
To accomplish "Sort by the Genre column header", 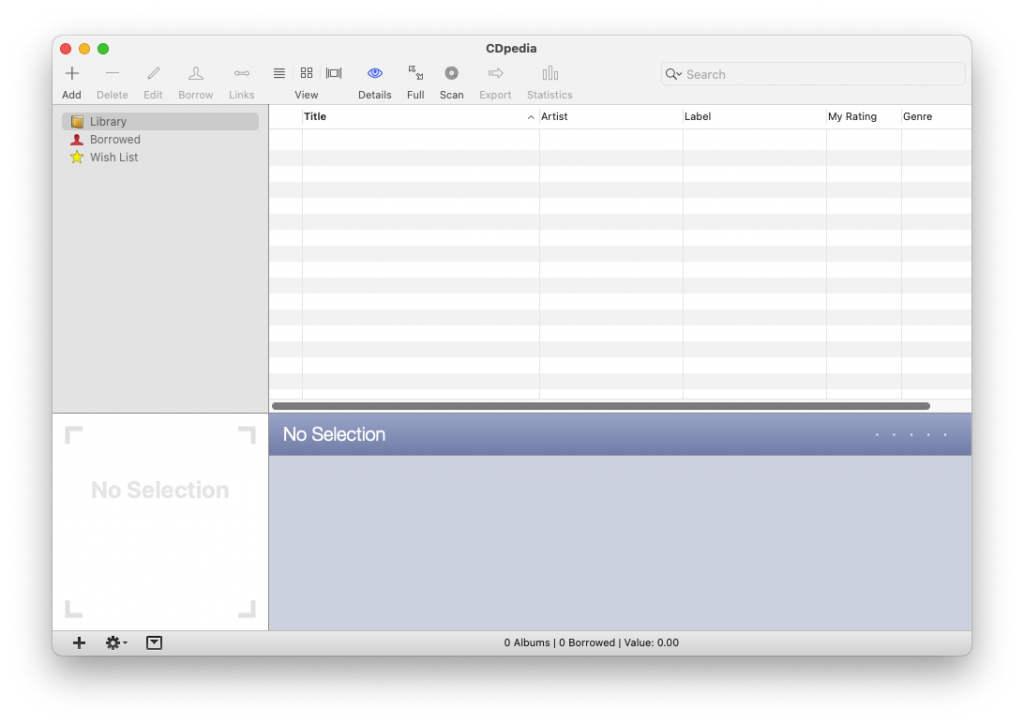I will [936, 116].
